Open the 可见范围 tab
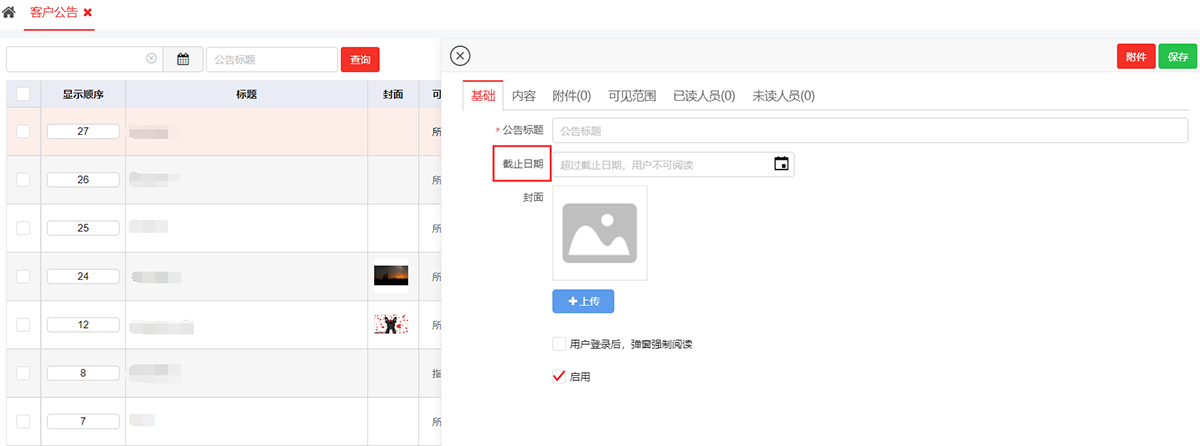 (632, 96)
